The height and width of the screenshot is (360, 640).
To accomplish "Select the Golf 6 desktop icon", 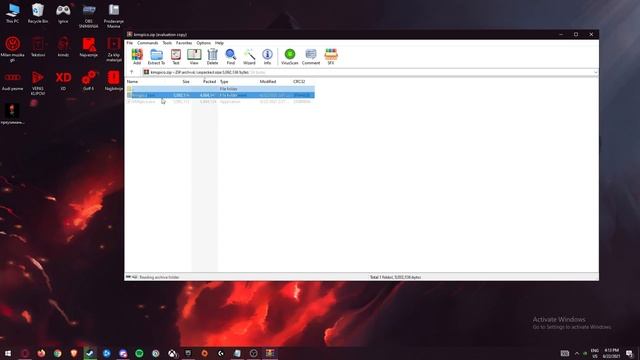I will (x=89, y=81).
